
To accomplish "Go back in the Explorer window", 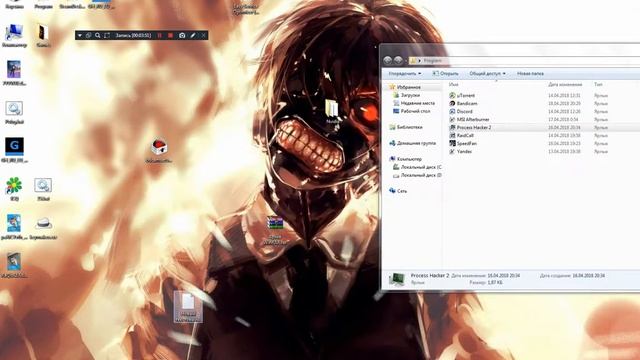I will pyautogui.click(x=387, y=60).
